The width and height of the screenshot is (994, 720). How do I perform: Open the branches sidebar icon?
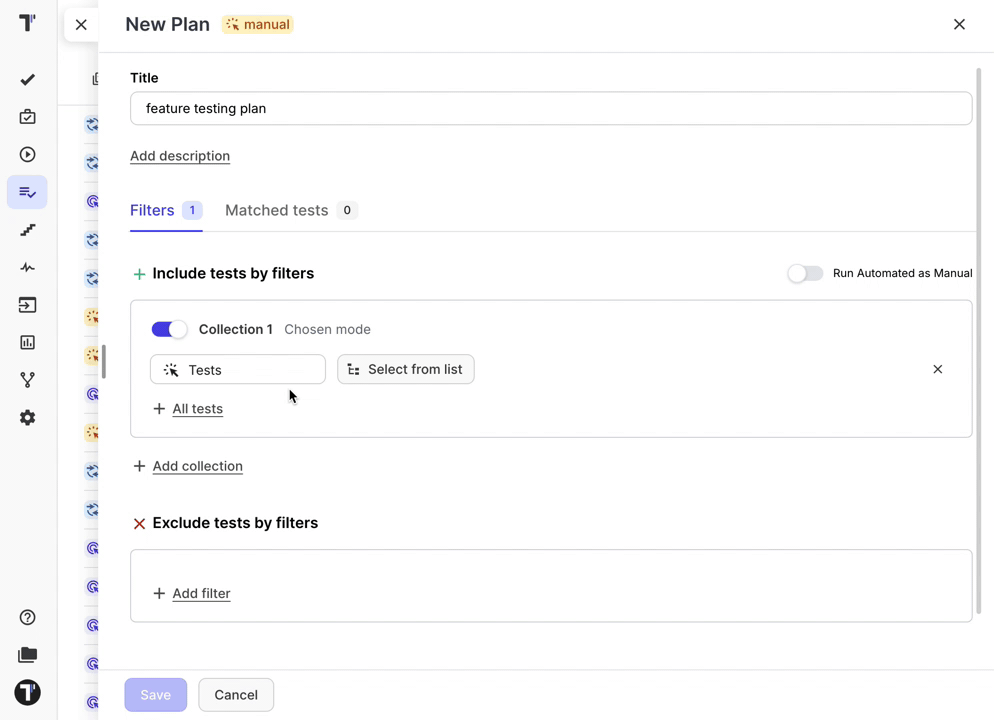point(27,379)
